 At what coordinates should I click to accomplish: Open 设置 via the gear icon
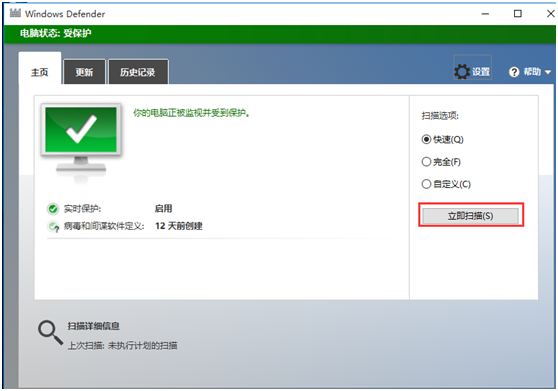[x=462, y=72]
